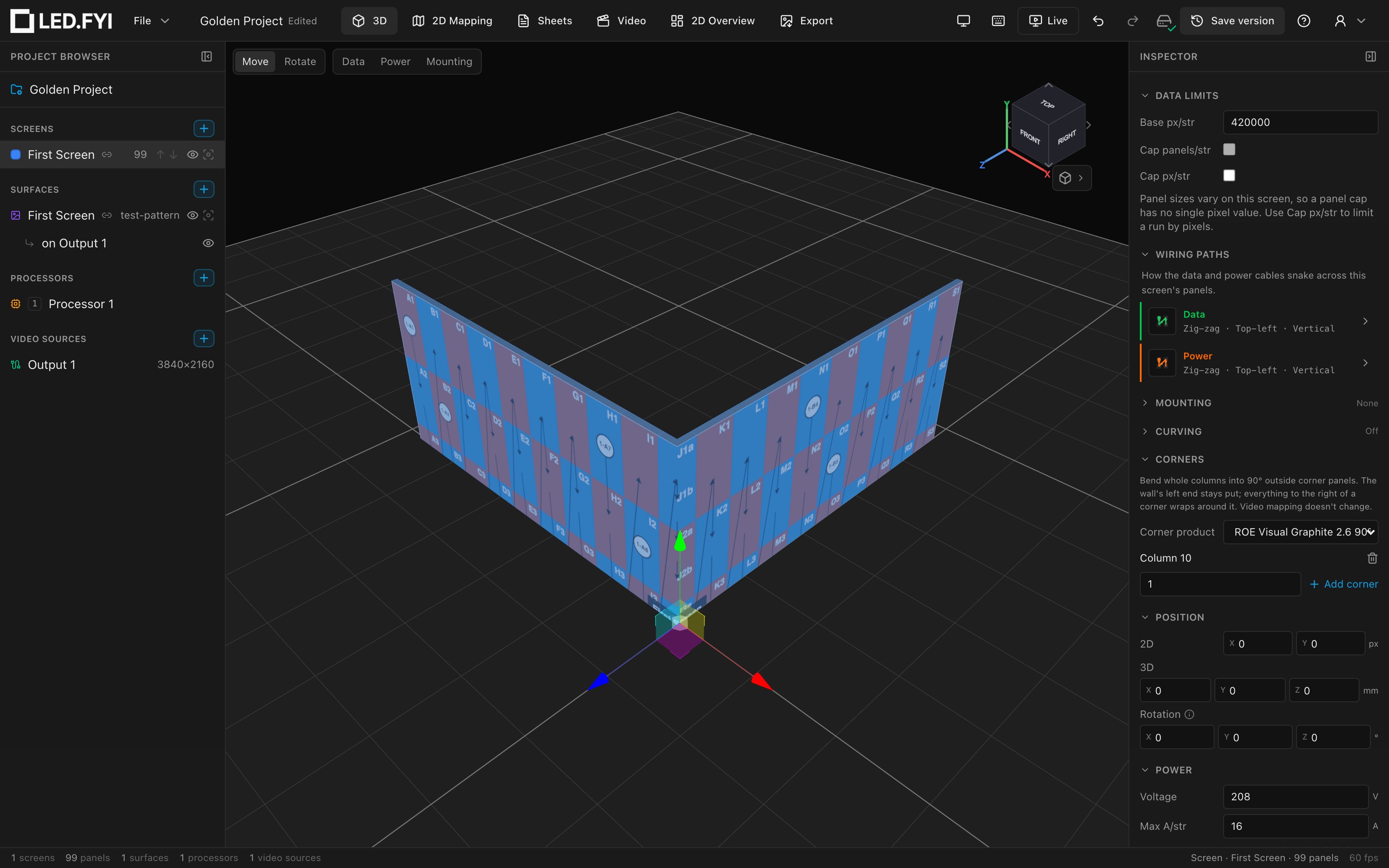Open the Video tab
This screenshot has height=868, width=1389.
pos(622,21)
